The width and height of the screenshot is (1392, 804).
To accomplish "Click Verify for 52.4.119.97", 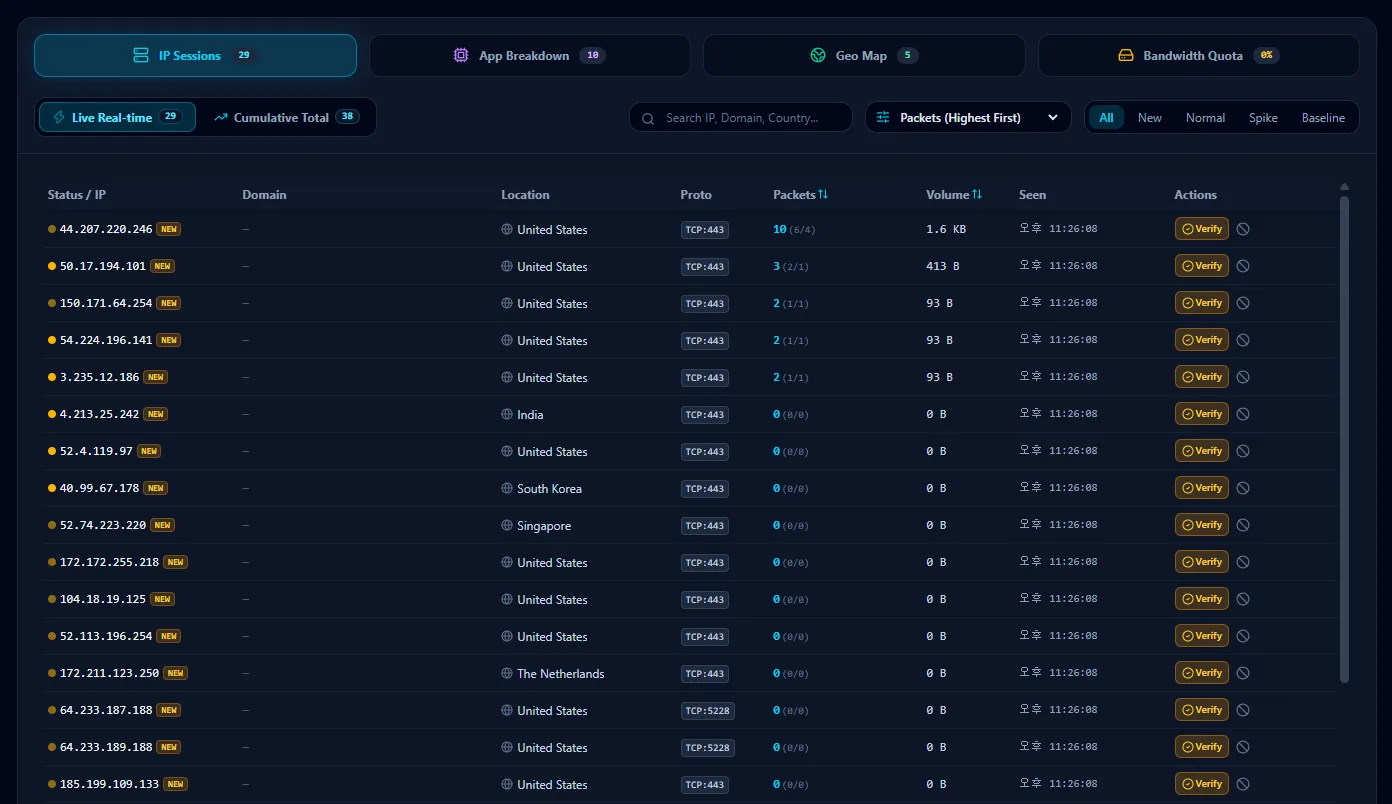I will coord(1202,451).
